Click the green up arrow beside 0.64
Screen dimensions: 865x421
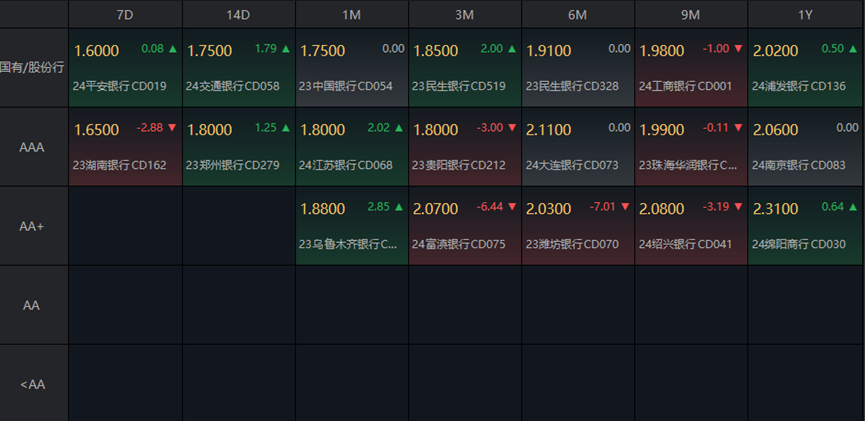pyautogui.click(x=852, y=207)
